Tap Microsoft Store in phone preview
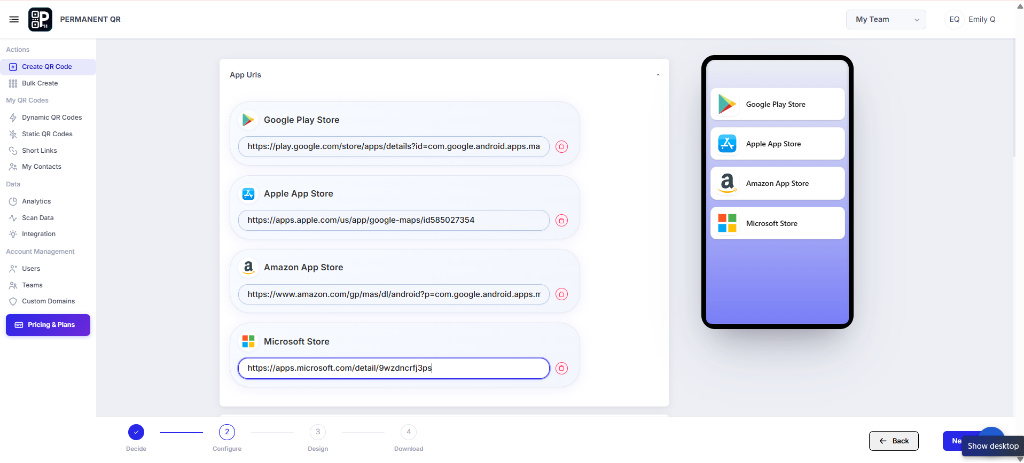 [777, 223]
